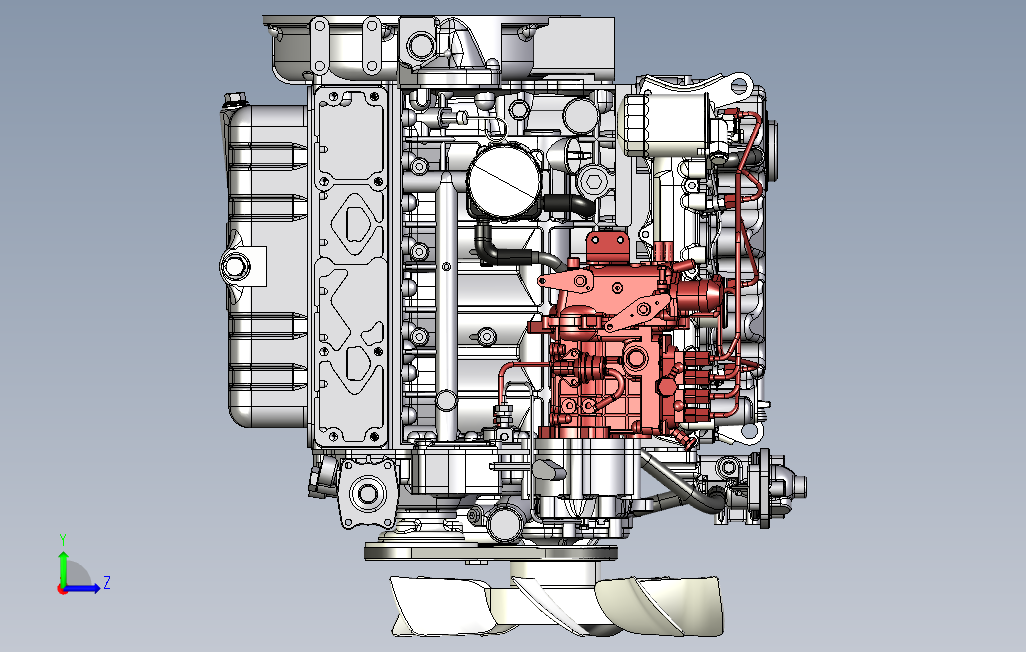Select the white cylindrical filter canister at upper right
The width and height of the screenshot is (1026, 652).
(x=667, y=126)
